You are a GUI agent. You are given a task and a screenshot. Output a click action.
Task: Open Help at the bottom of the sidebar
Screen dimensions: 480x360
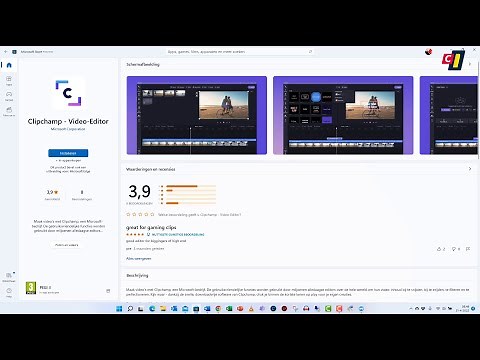(9, 292)
